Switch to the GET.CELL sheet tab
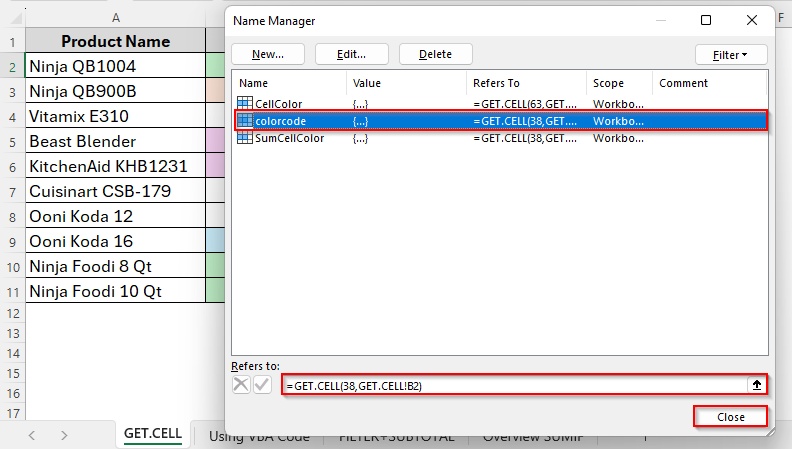Viewport: 792px width, 449px height. point(152,434)
